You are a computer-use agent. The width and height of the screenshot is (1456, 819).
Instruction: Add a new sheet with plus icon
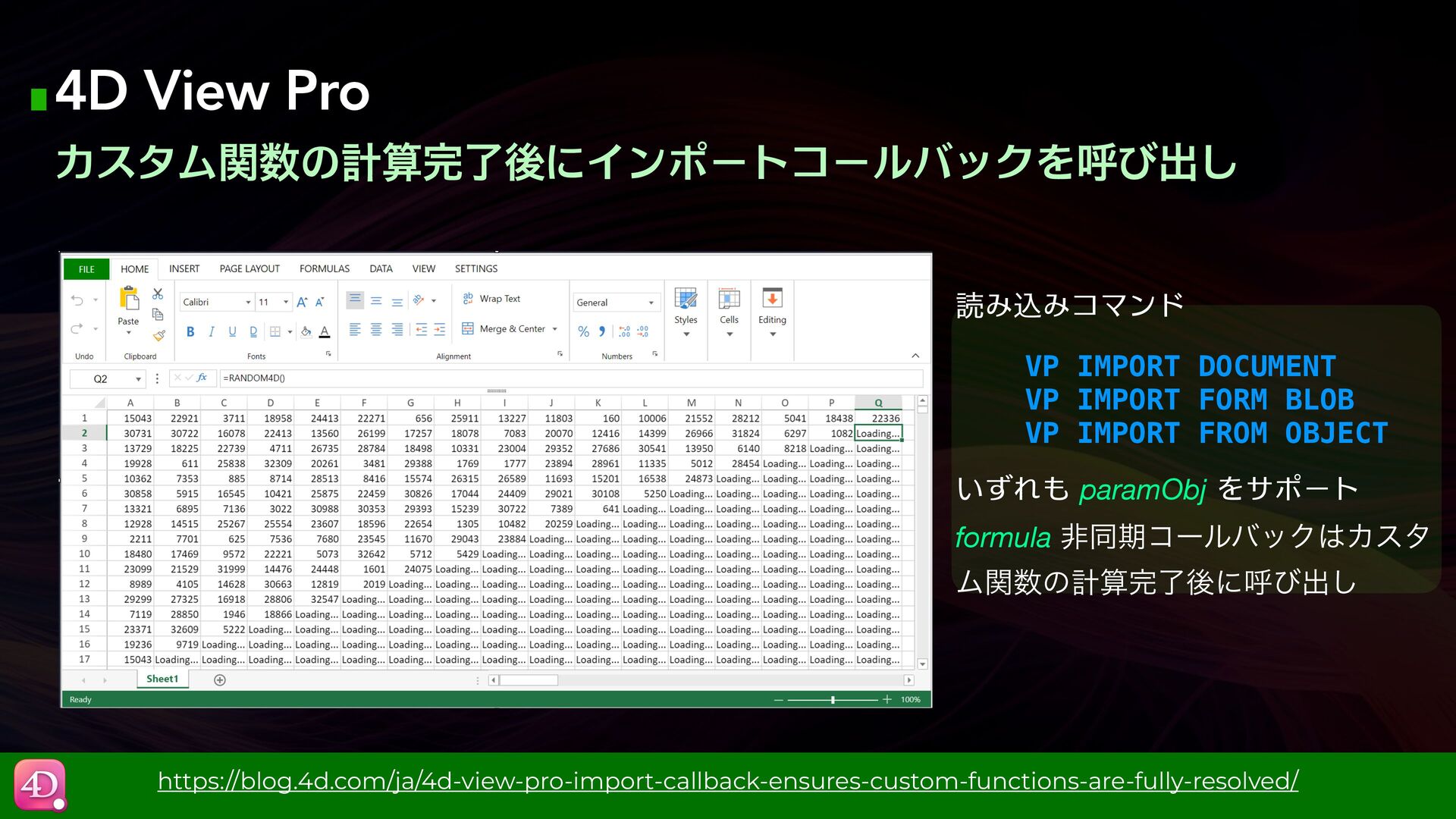pos(220,680)
